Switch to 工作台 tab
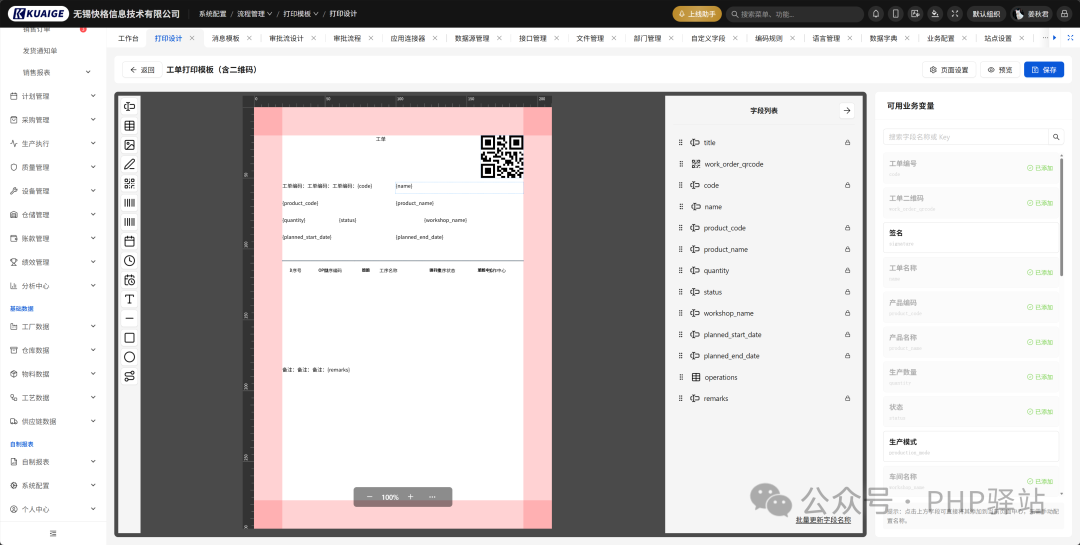The image size is (1080, 545). 128,39
